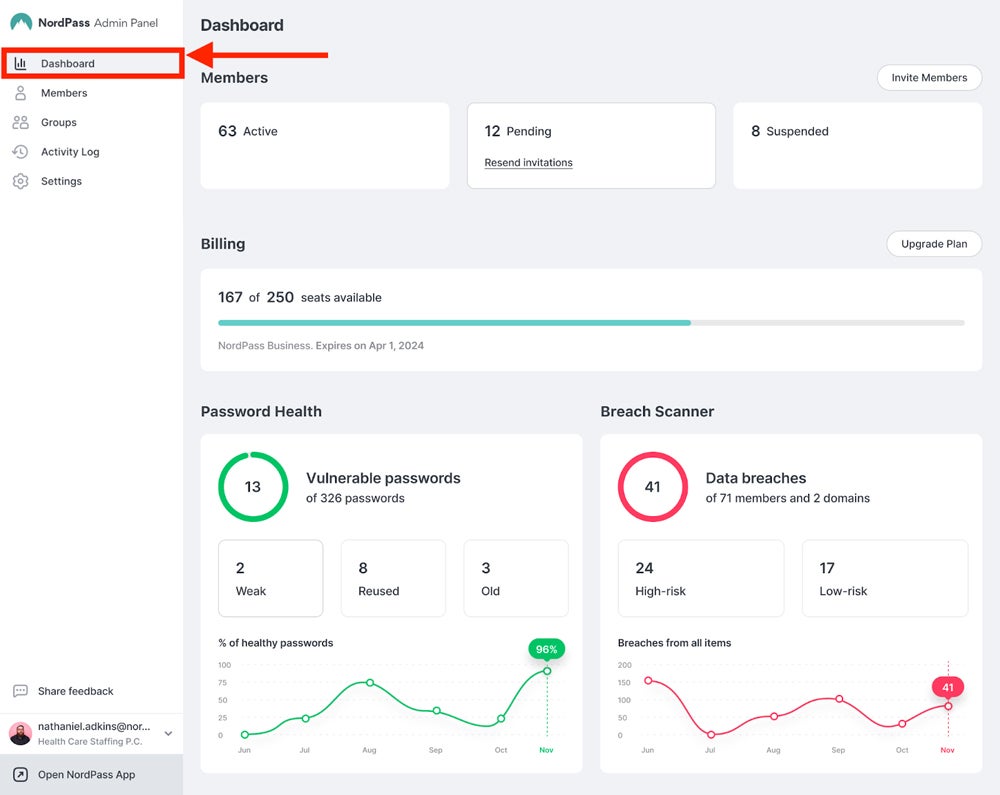Screen dimensions: 1000x795
Task: Open the Members menu item
Action: click(x=64, y=93)
